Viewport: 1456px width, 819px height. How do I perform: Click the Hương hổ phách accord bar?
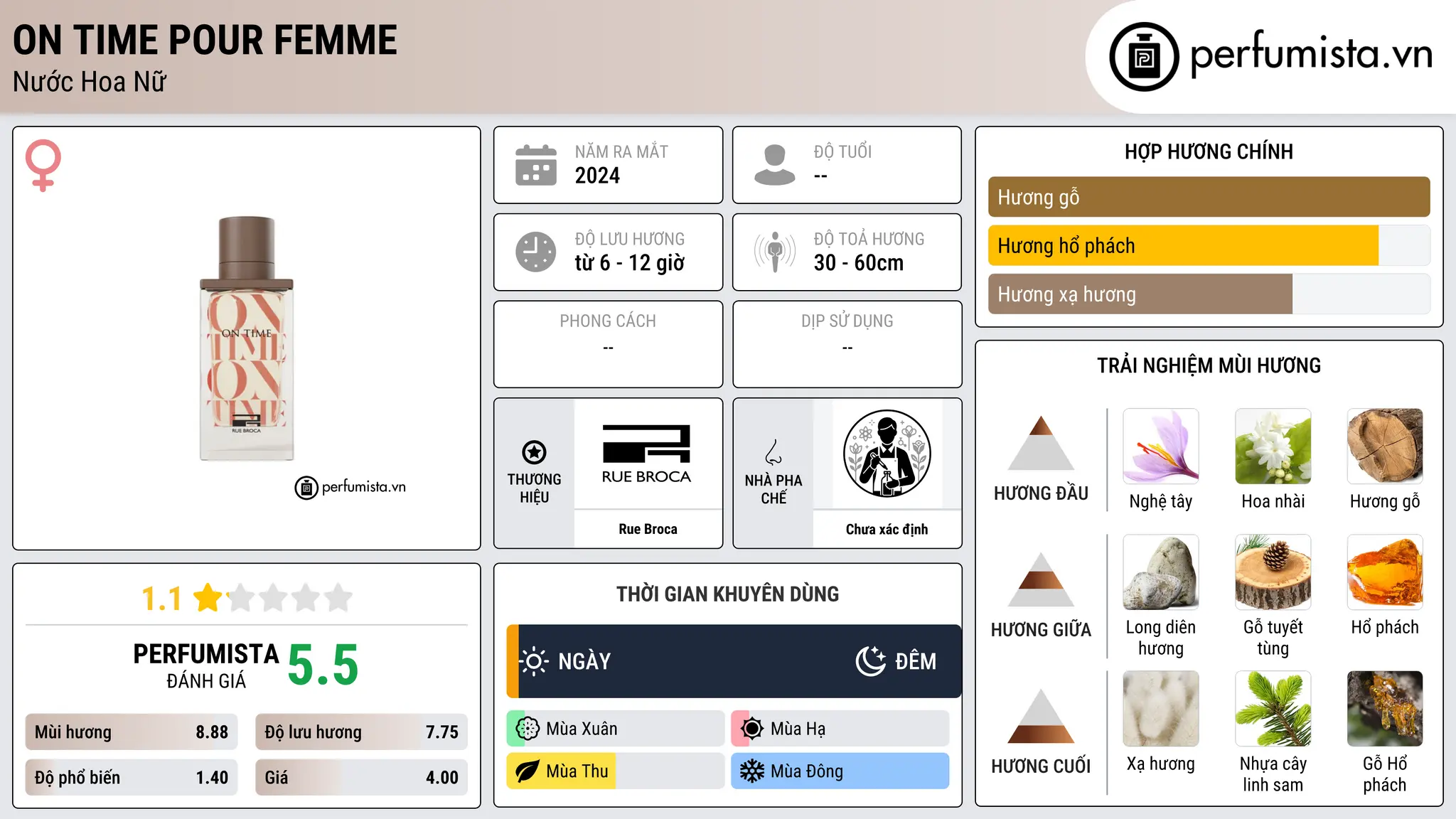[1209, 245]
